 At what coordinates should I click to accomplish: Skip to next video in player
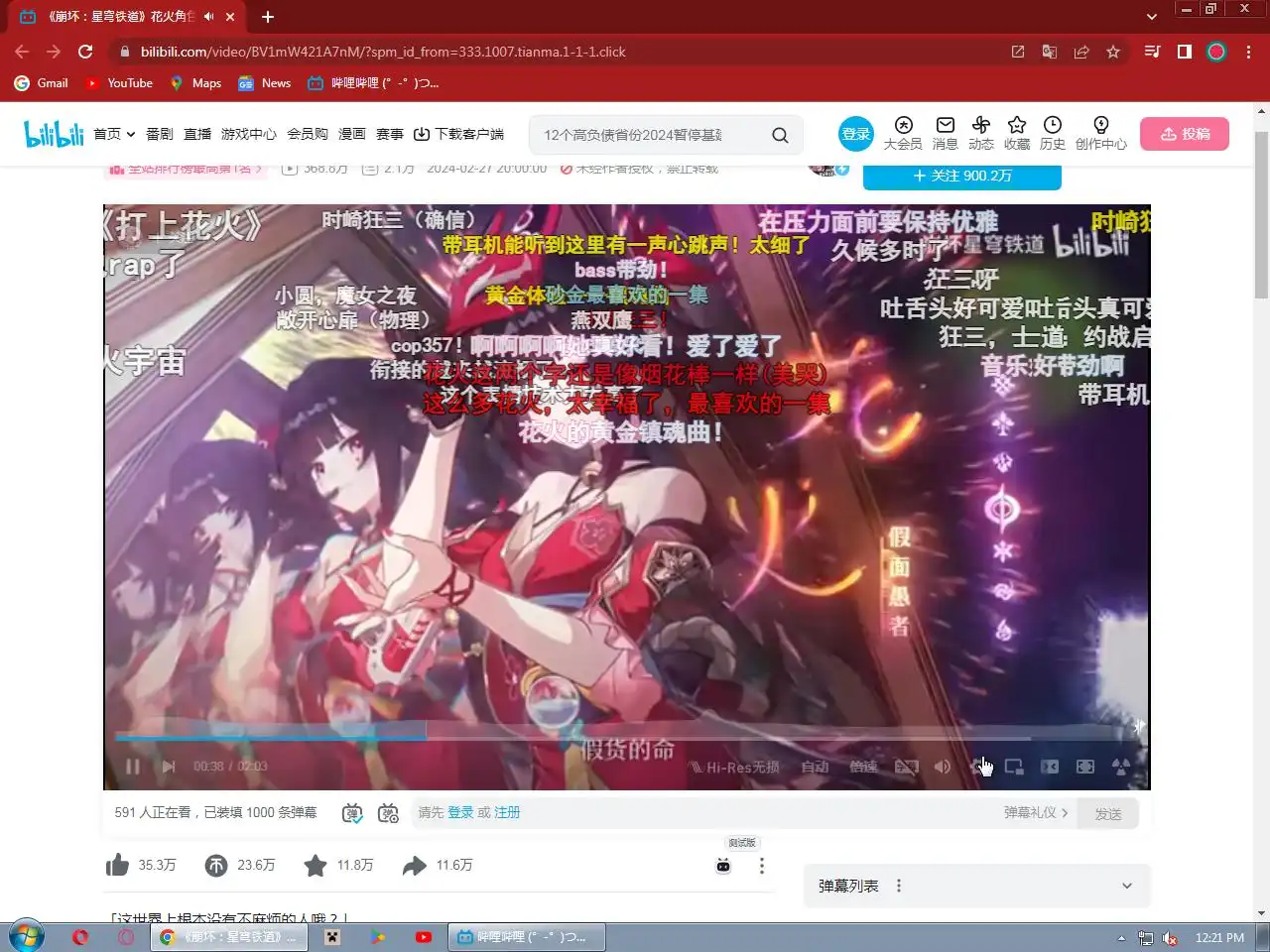pos(169,766)
